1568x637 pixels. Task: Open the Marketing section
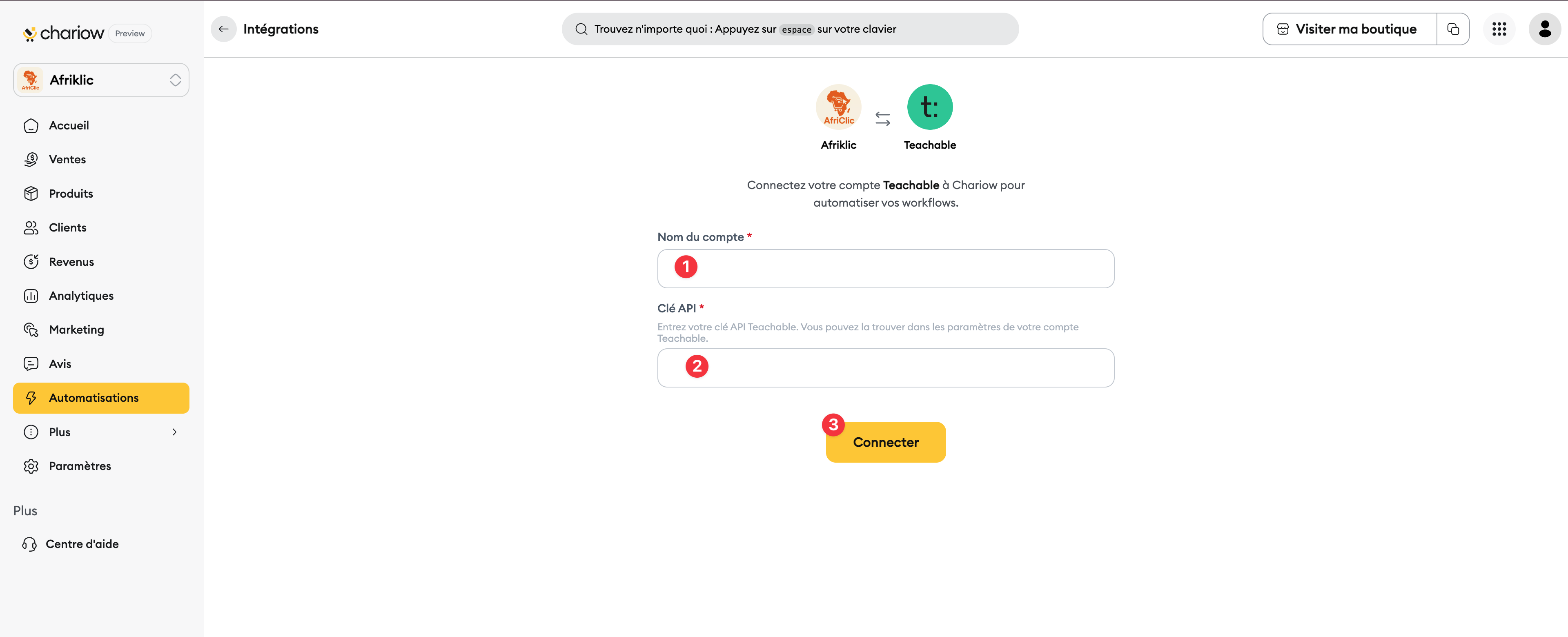coord(101,330)
